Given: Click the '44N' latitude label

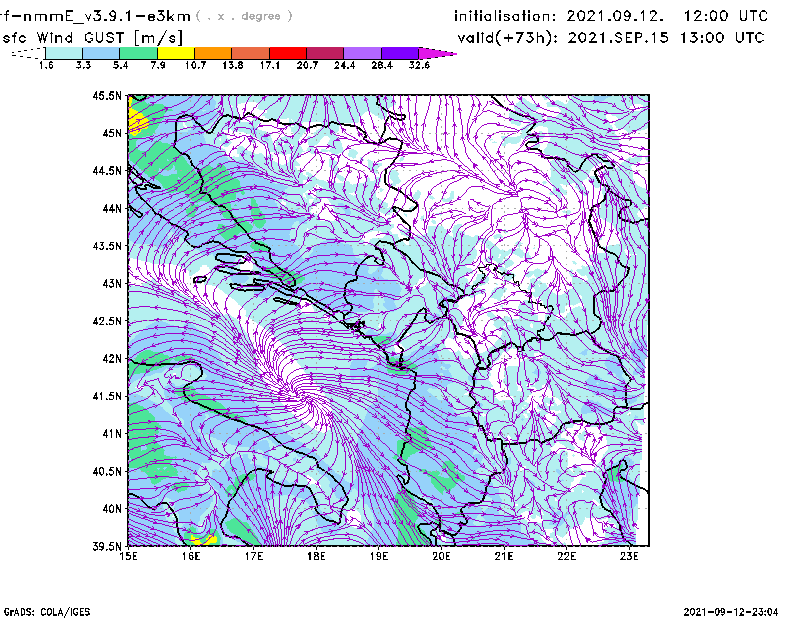Looking at the screenshot, I should (112, 208).
